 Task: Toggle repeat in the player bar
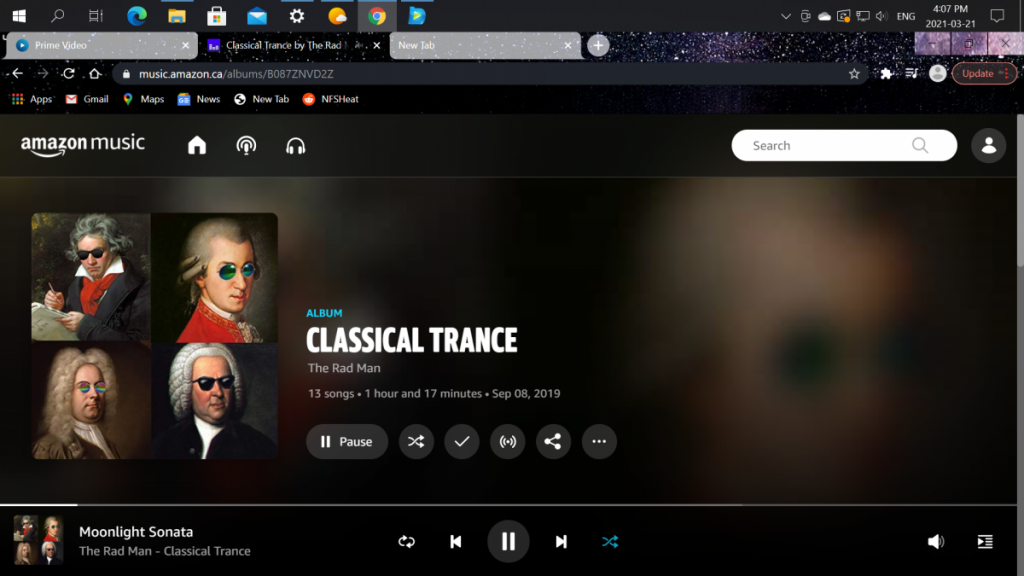(406, 541)
